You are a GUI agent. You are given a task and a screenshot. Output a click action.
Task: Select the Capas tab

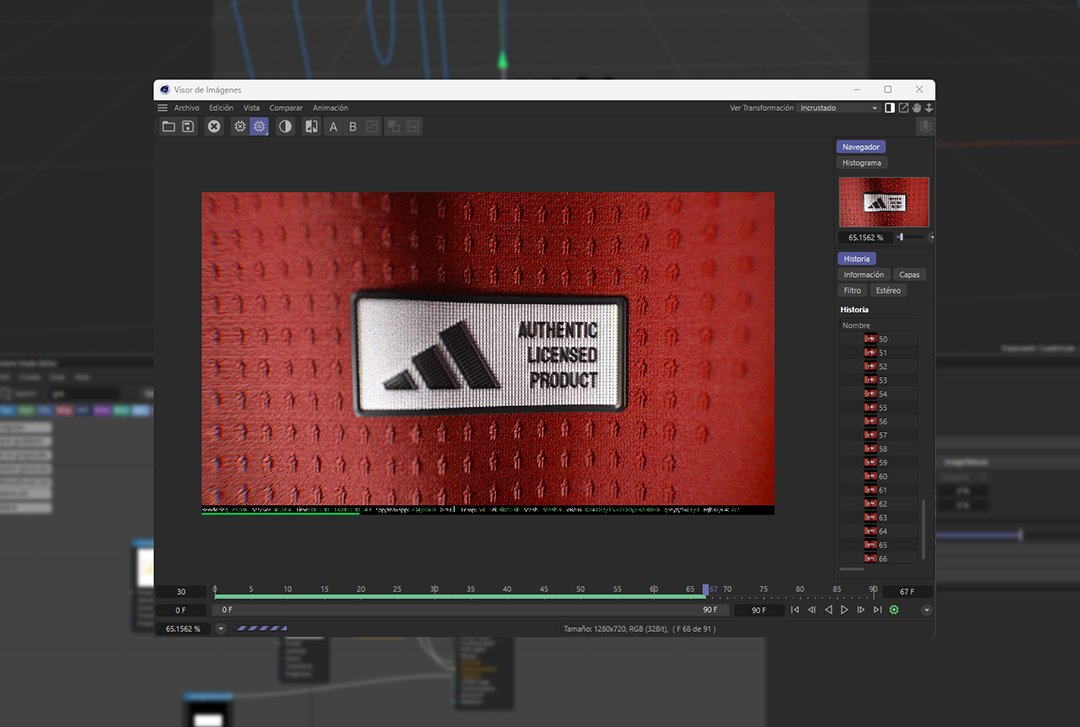[x=909, y=274]
